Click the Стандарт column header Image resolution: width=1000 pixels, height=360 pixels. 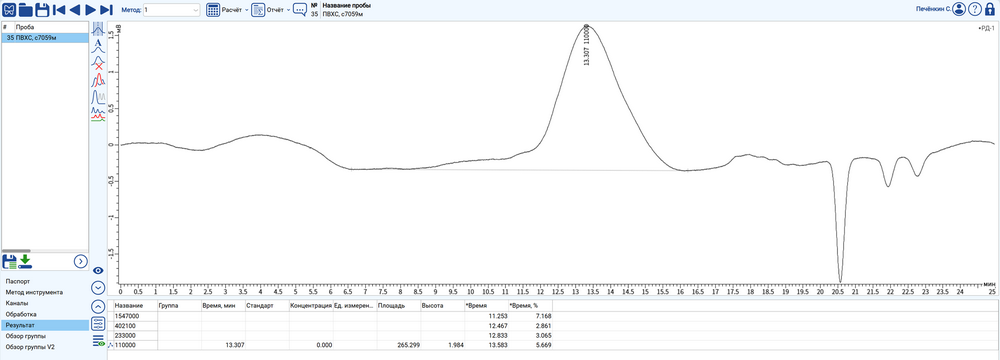coord(267,306)
